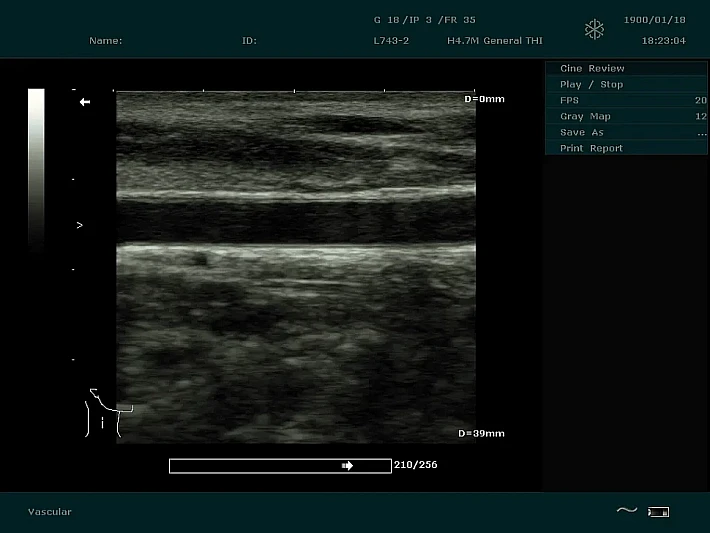Select Cine Review menu item

(x=592, y=69)
